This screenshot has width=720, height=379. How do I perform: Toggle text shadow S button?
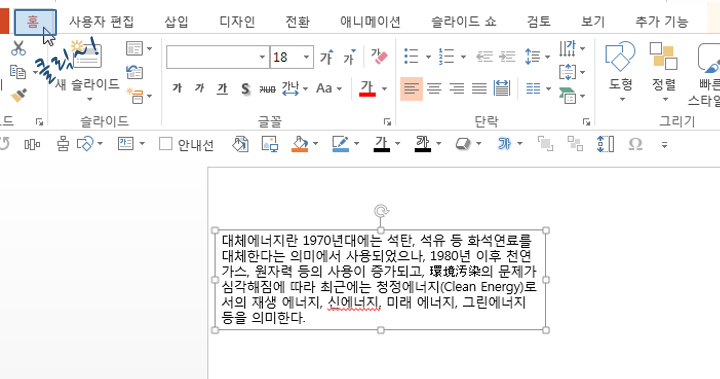[246, 88]
